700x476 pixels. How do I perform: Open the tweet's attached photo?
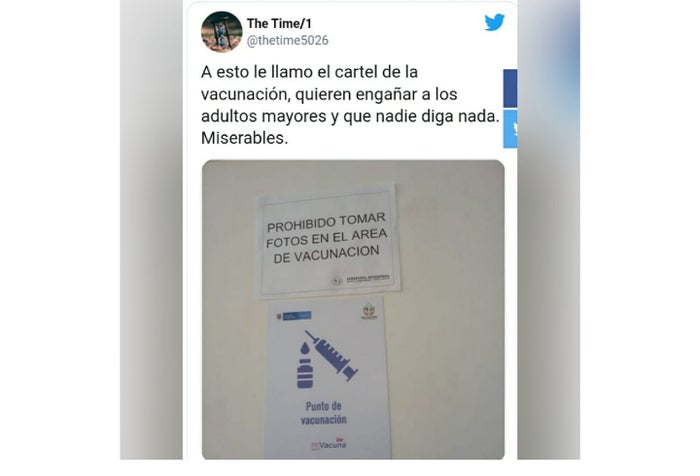pos(353,309)
